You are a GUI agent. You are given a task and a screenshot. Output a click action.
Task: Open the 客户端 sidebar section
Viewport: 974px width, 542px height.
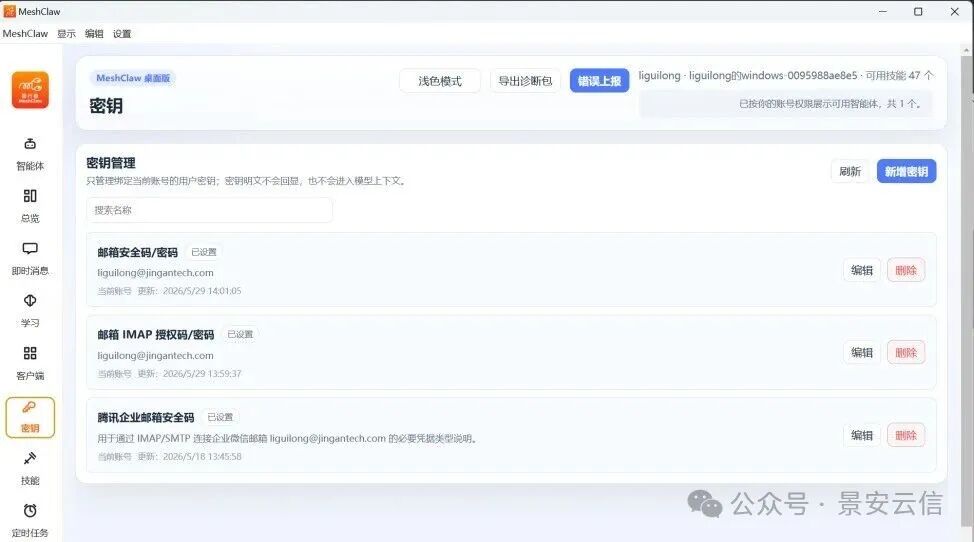pos(30,364)
